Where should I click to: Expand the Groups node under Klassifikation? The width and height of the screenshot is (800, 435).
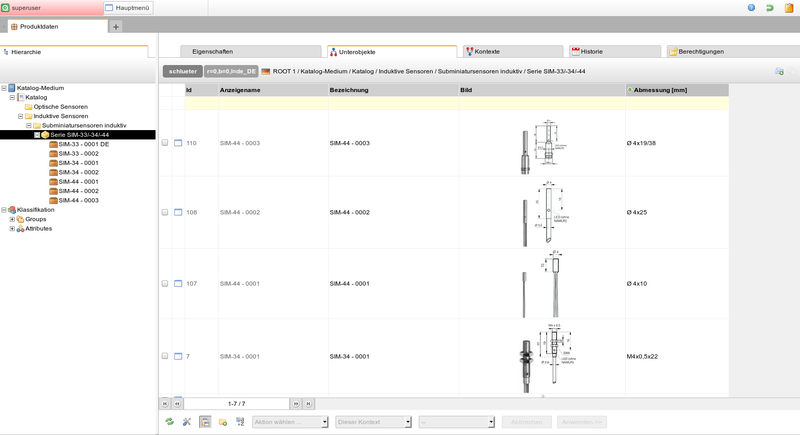tap(12, 219)
